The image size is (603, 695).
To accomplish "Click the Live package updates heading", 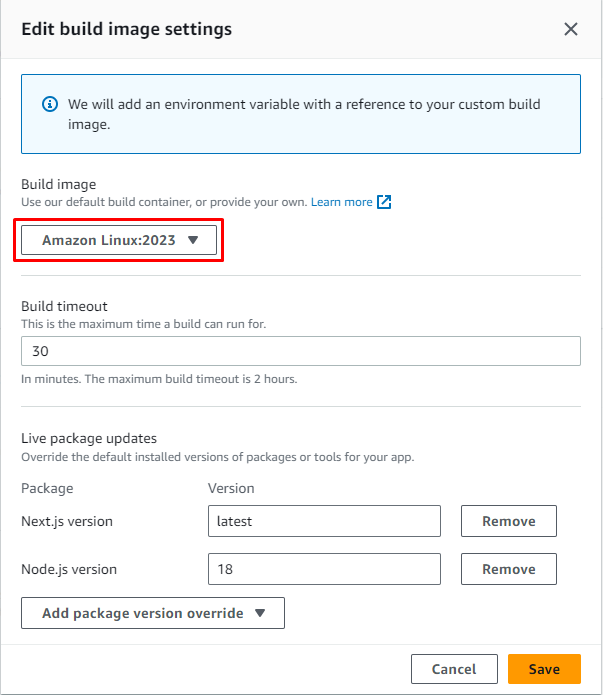I will 89,438.
